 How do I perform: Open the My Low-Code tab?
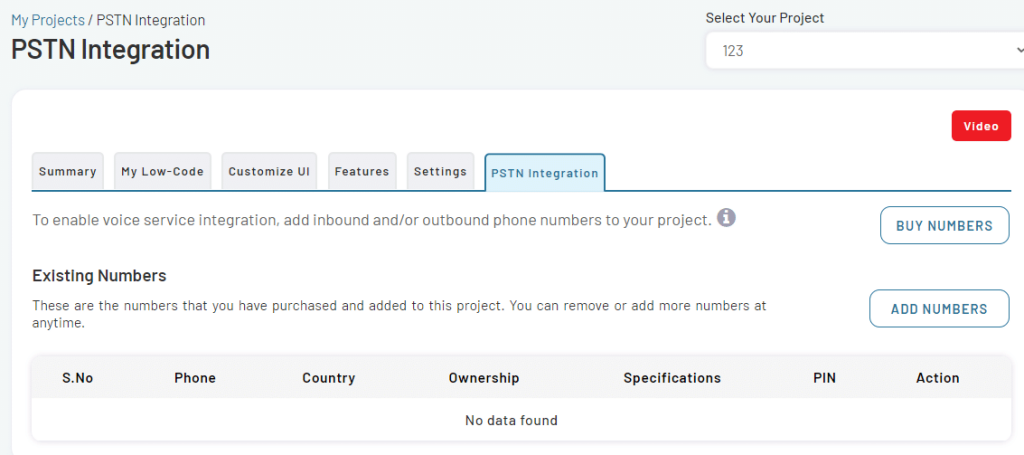163,172
